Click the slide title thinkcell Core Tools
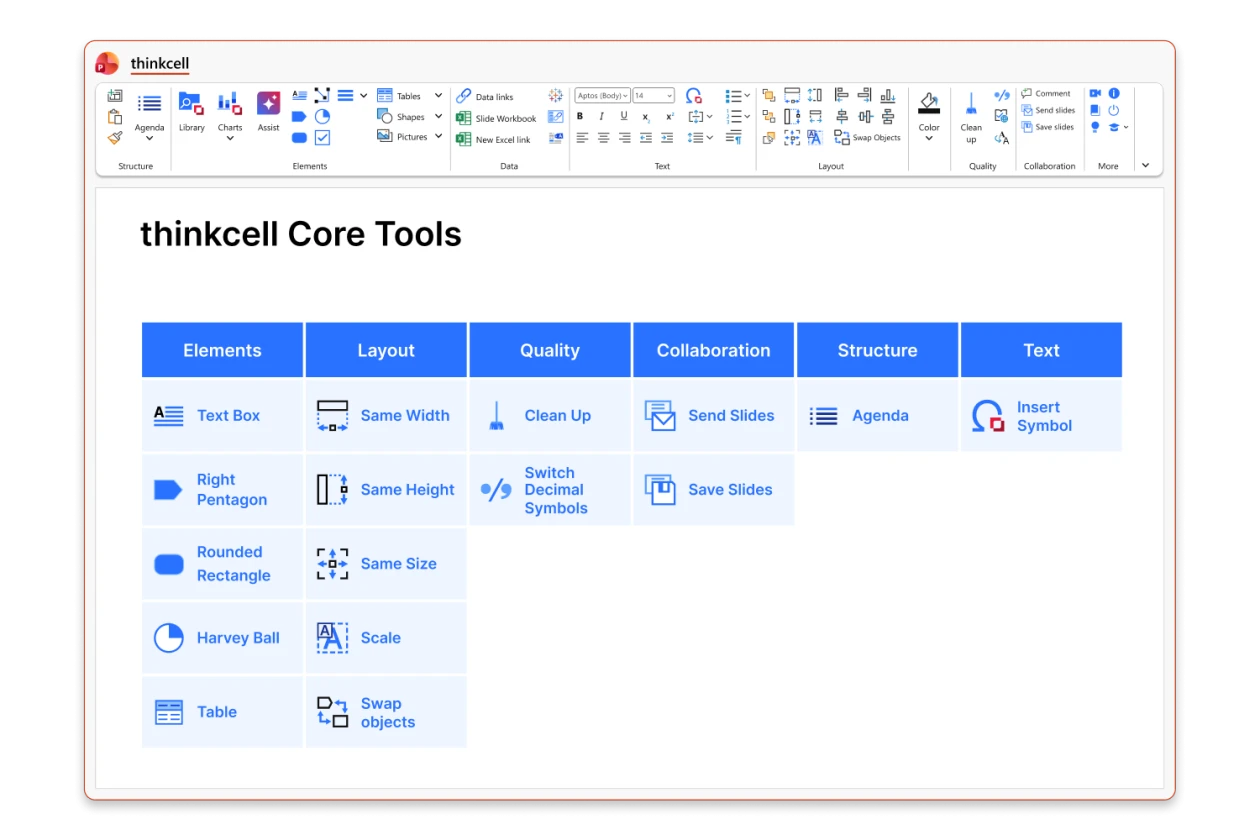This screenshot has height=840, width=1260. (301, 234)
